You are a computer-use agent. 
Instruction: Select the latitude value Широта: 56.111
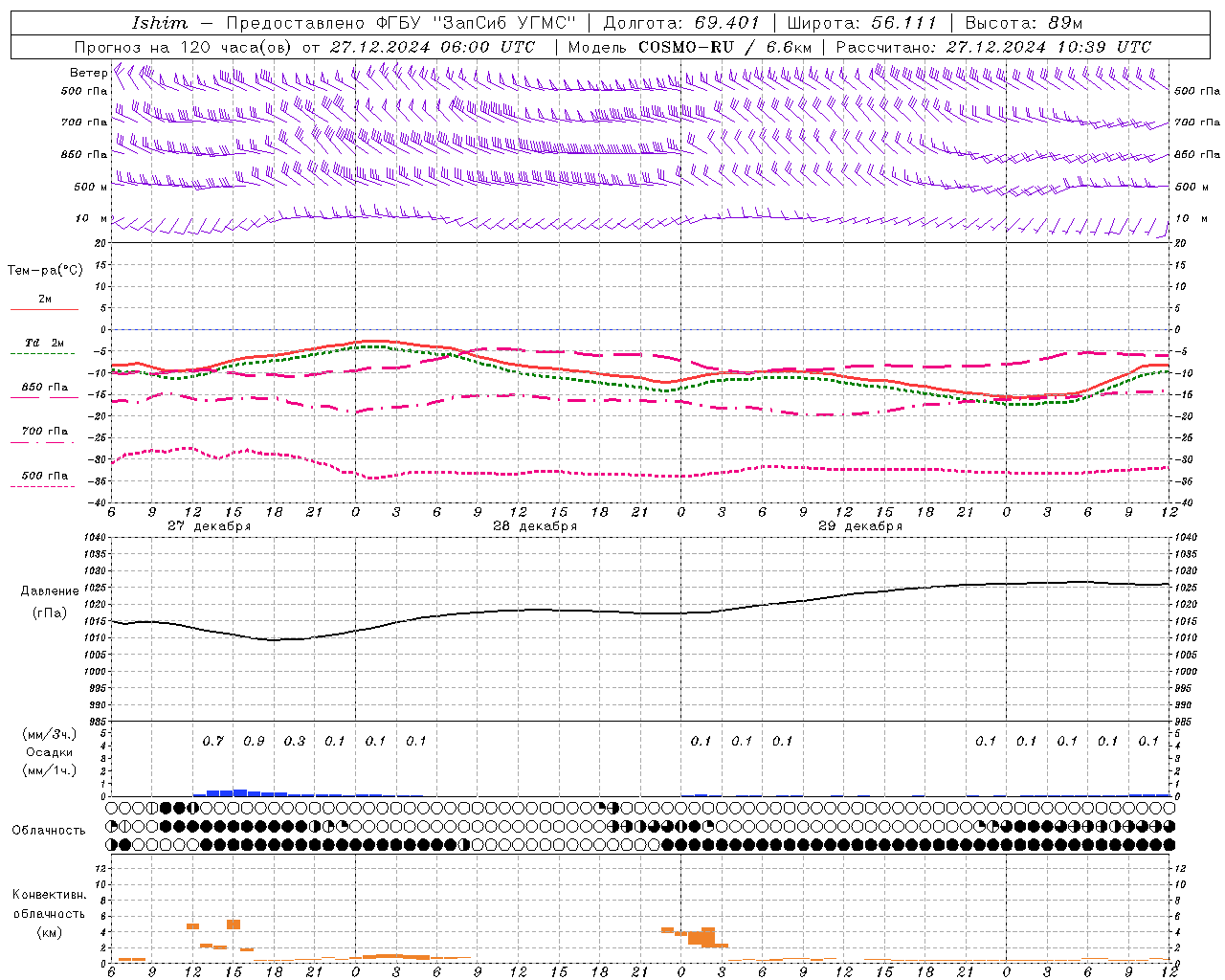click(861, 23)
